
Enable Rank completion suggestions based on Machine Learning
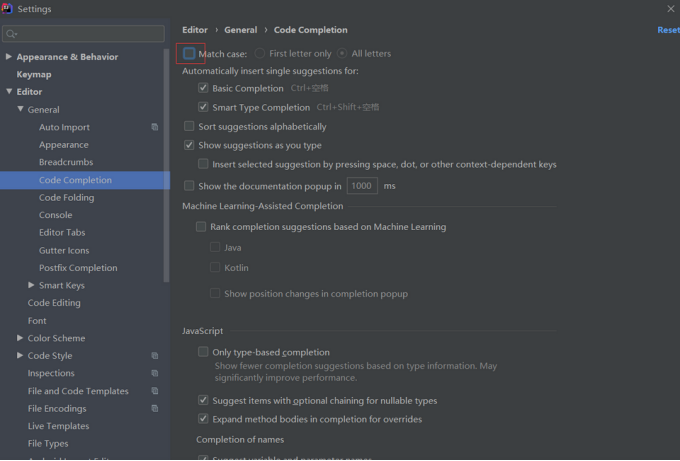201,226
